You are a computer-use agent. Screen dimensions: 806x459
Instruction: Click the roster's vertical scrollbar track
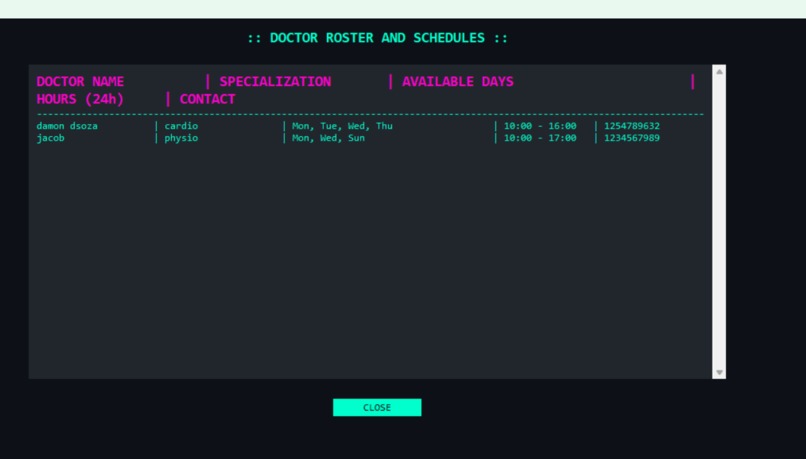click(x=719, y=222)
